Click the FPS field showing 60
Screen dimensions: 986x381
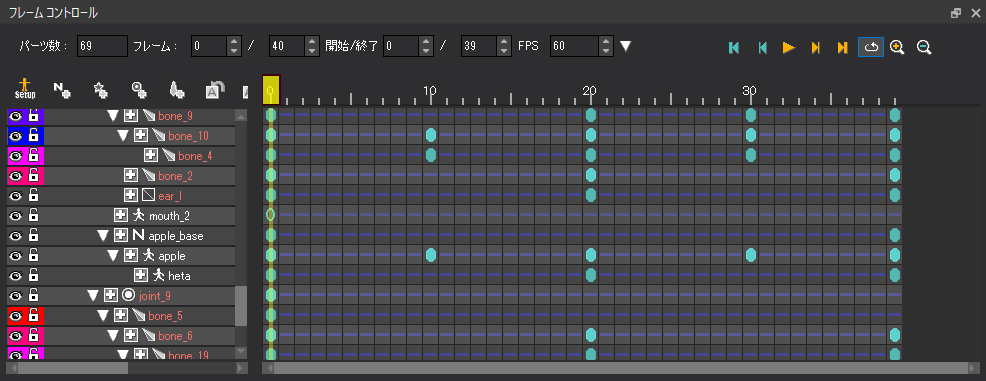tap(574, 46)
